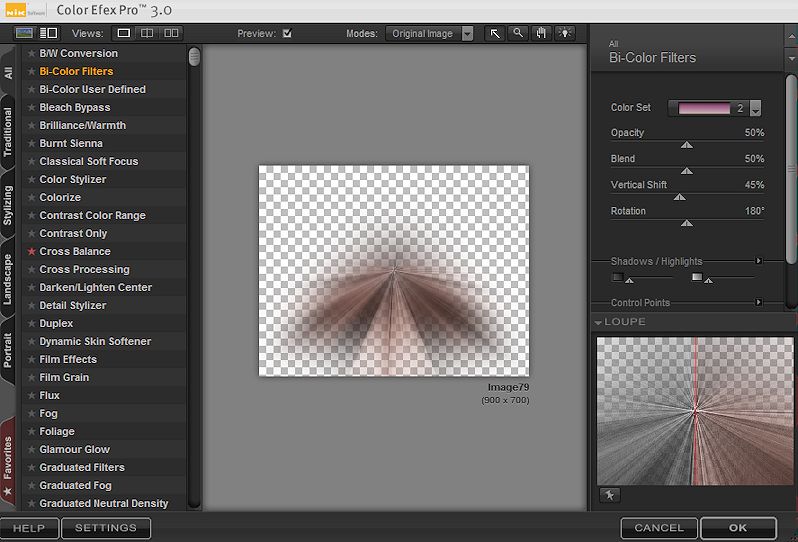
Task: Open the Color Set dropdown
Action: 755,108
